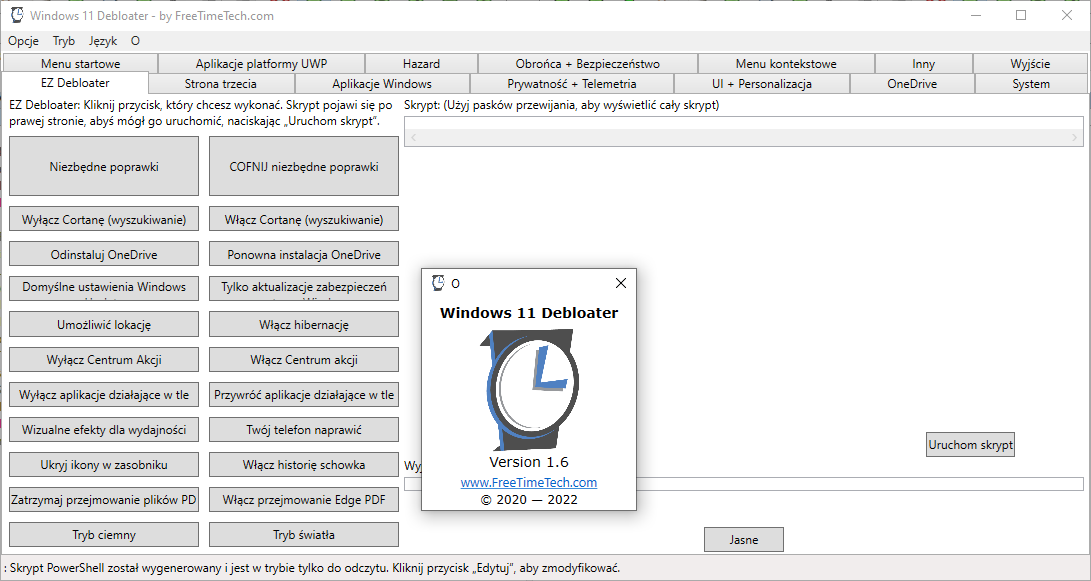Click the © 2020 — 2022 text
This screenshot has width=1091, height=581.
(529, 500)
